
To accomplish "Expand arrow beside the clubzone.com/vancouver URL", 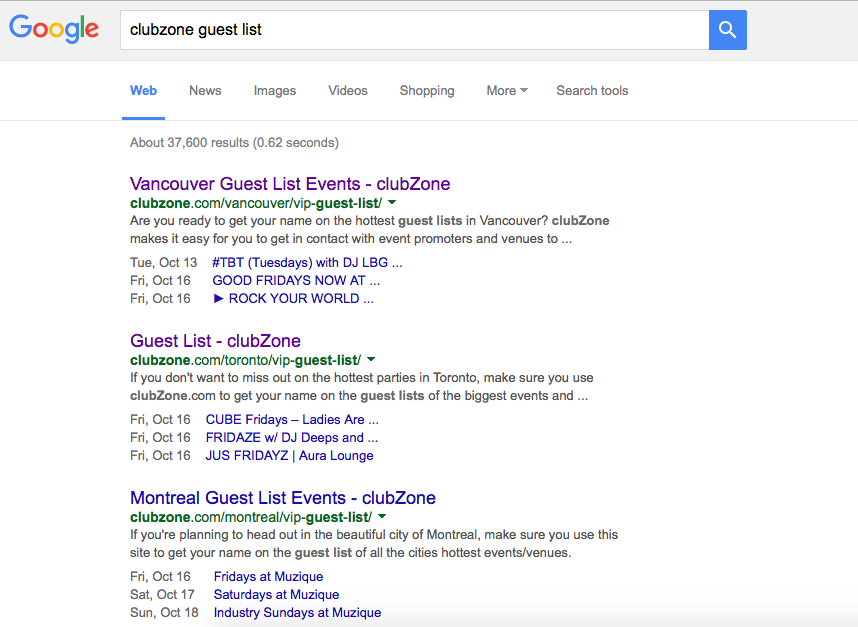I will [x=392, y=203].
